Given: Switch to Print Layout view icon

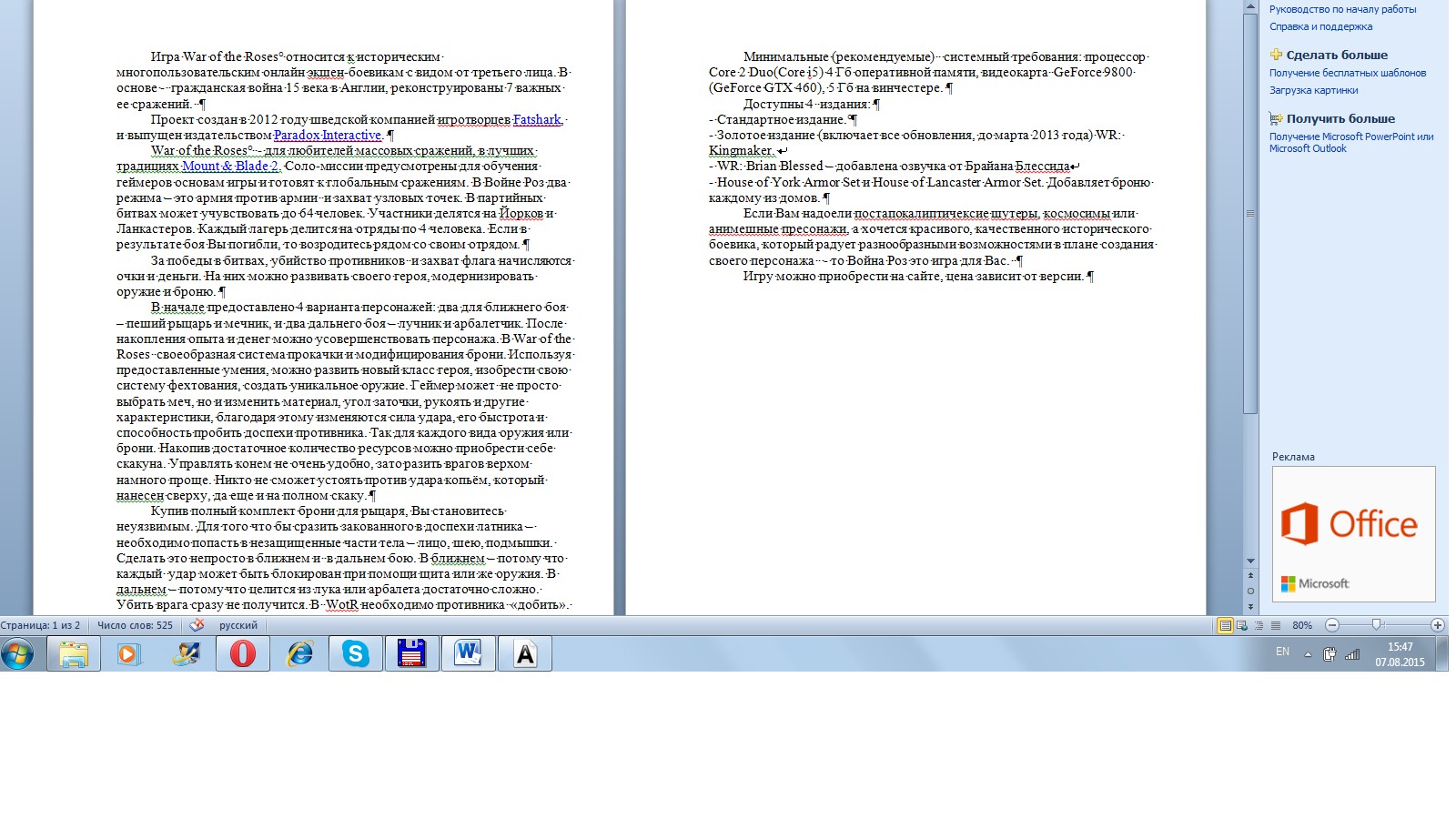Looking at the screenshot, I should click(x=1225, y=625).
